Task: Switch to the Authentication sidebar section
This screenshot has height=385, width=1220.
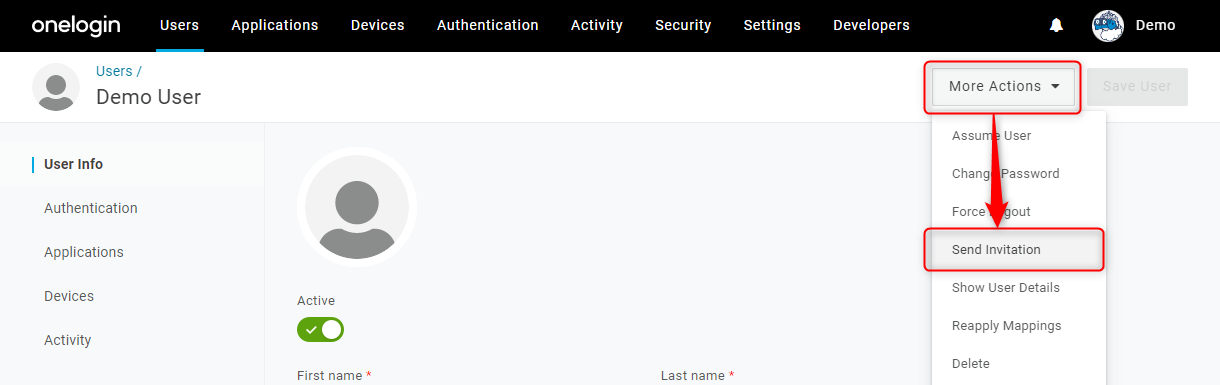Action: point(91,208)
